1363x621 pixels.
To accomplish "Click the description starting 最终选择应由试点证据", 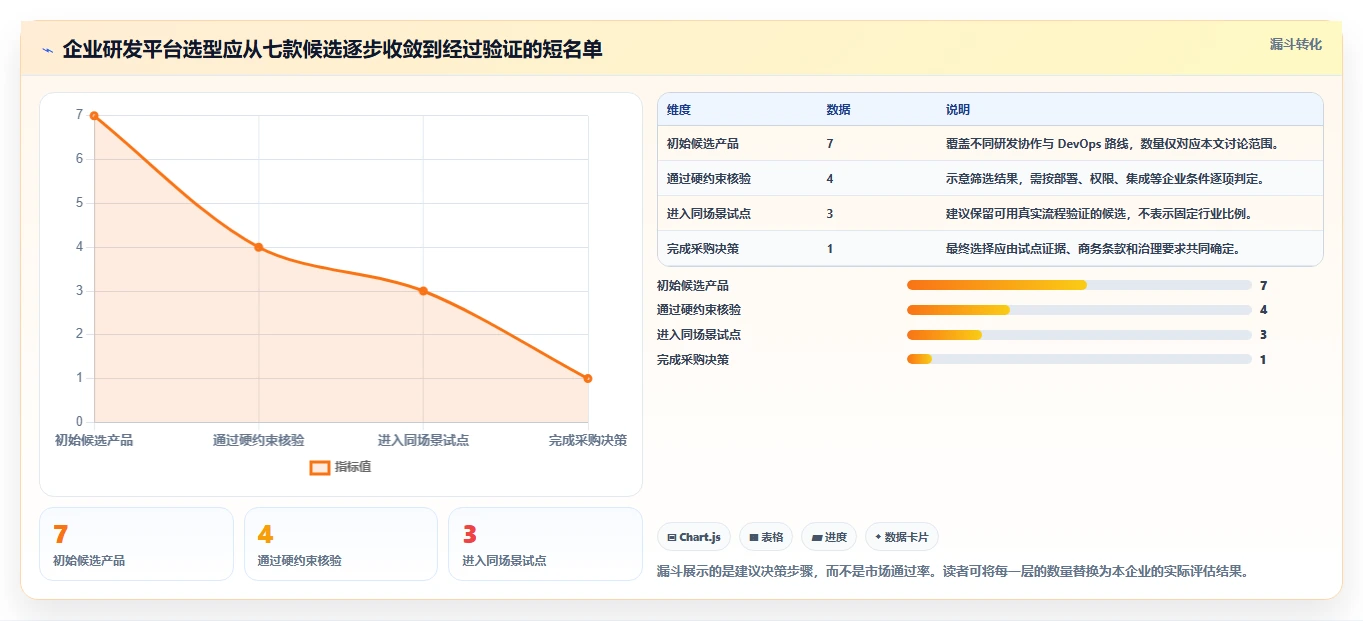I will point(1093,249).
